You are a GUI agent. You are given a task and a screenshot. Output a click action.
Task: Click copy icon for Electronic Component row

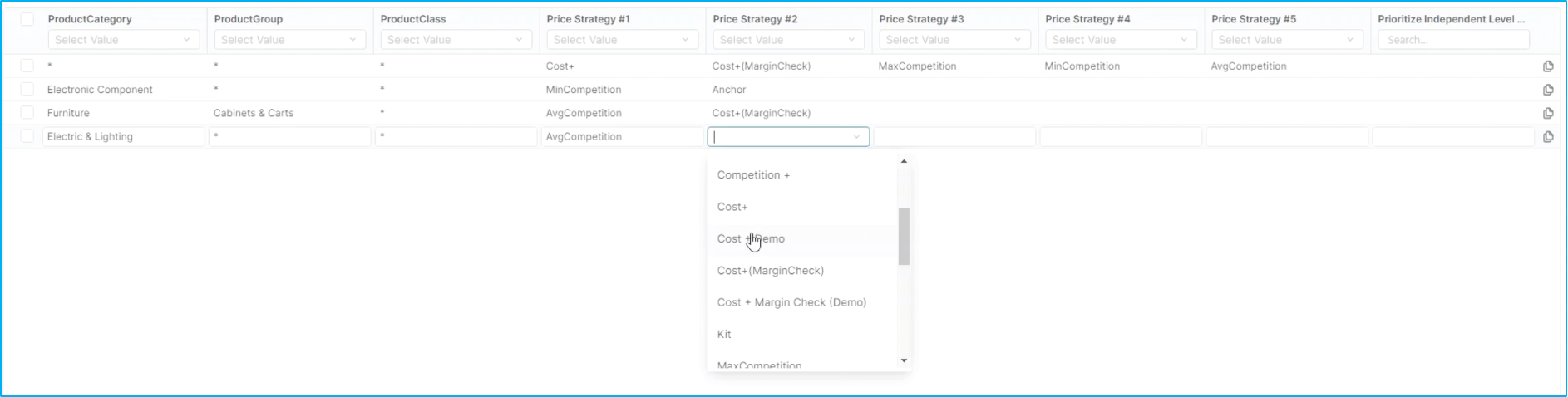click(1547, 90)
